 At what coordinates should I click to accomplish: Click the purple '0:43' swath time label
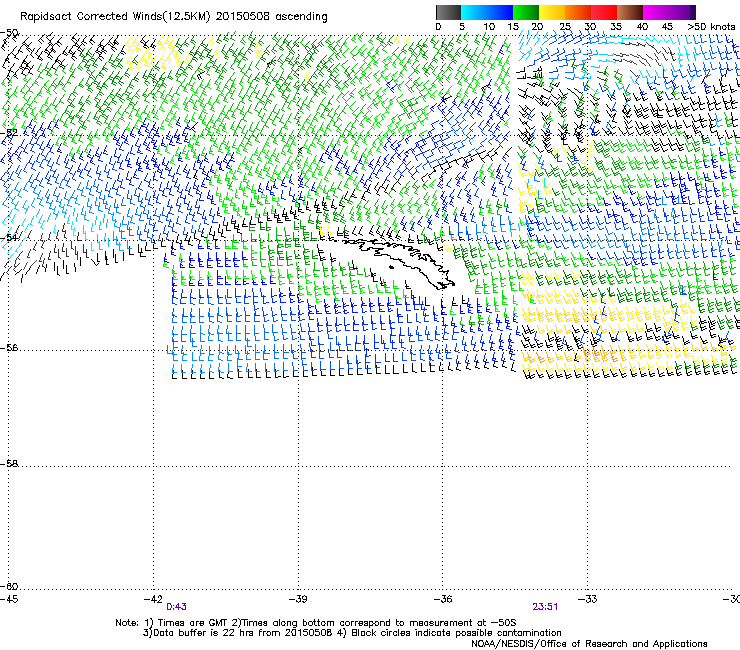click(x=176, y=607)
